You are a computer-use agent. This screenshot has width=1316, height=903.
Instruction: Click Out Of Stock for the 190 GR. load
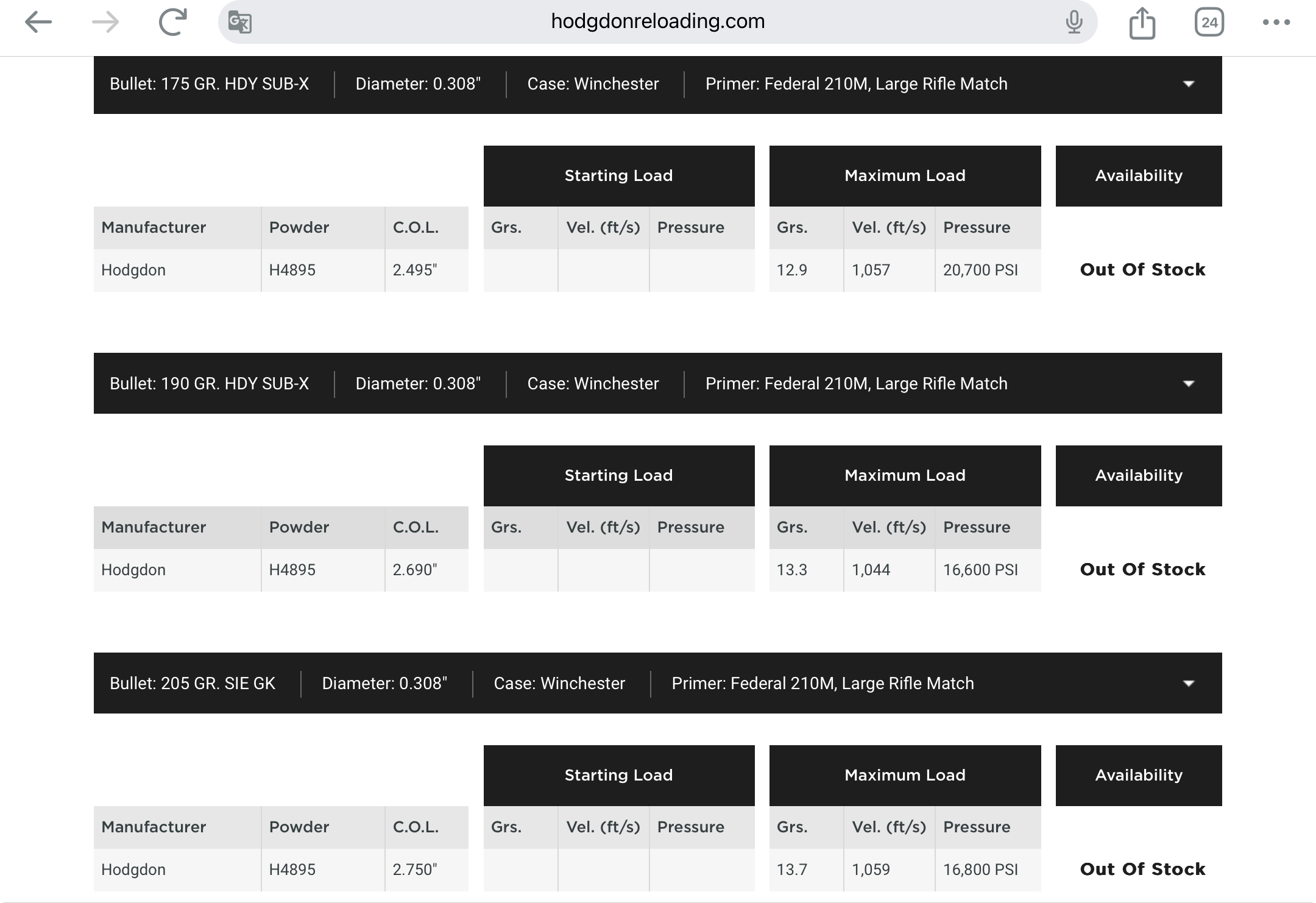point(1142,570)
